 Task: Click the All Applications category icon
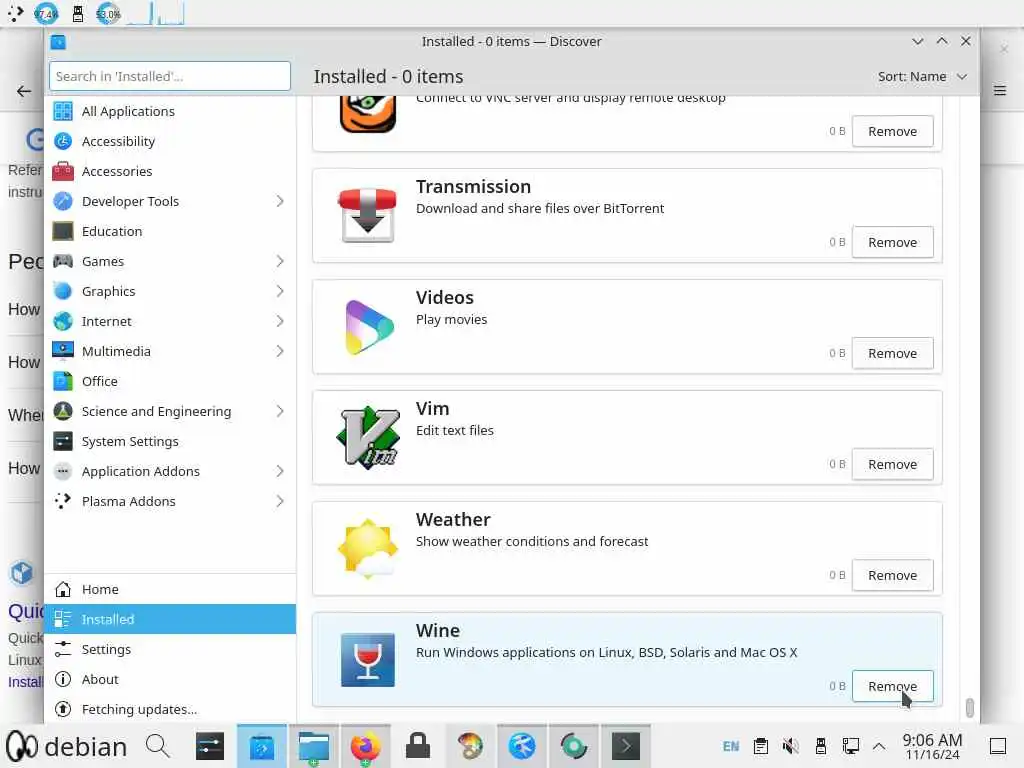tap(63, 111)
